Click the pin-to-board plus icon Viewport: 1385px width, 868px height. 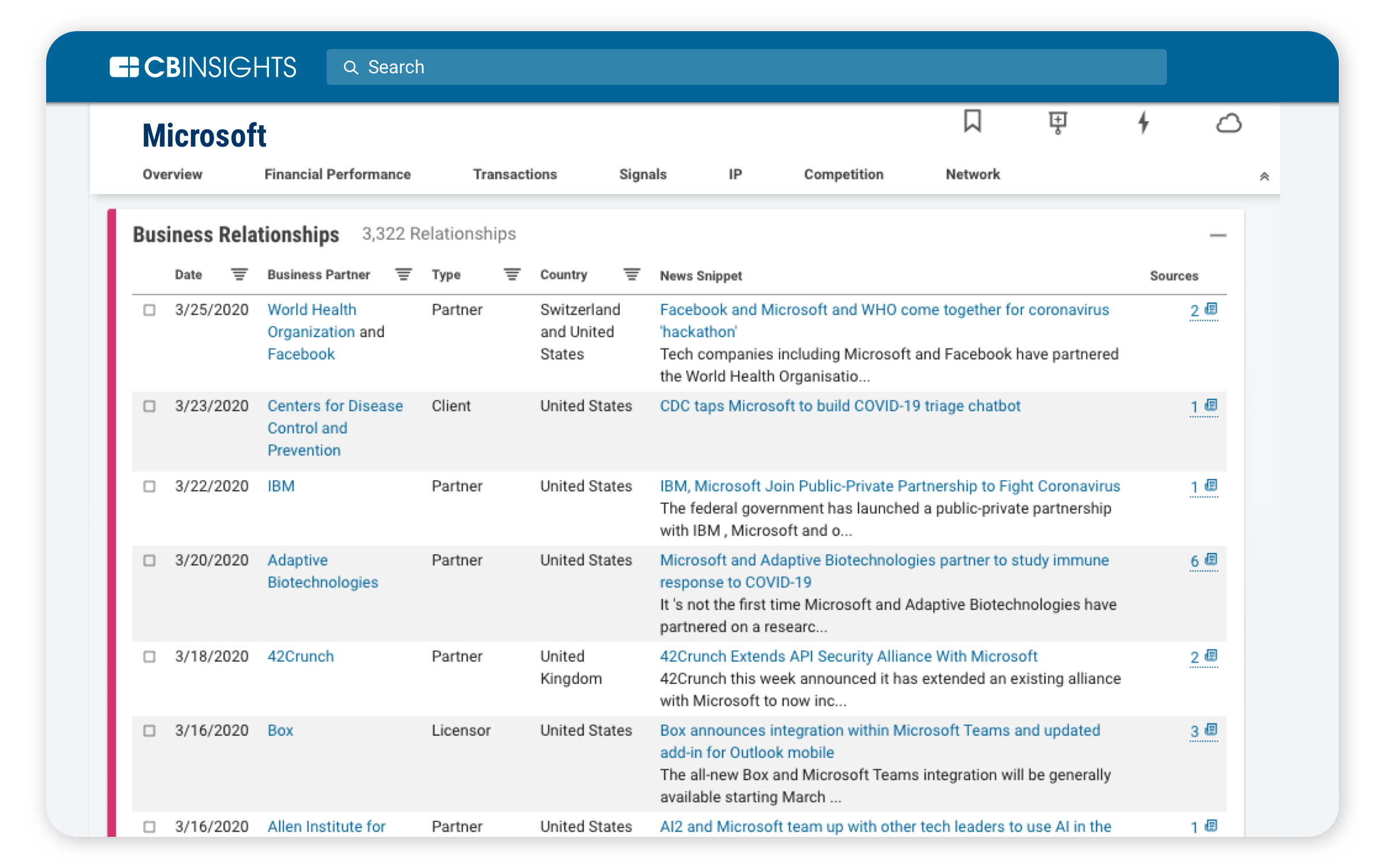click(1057, 122)
